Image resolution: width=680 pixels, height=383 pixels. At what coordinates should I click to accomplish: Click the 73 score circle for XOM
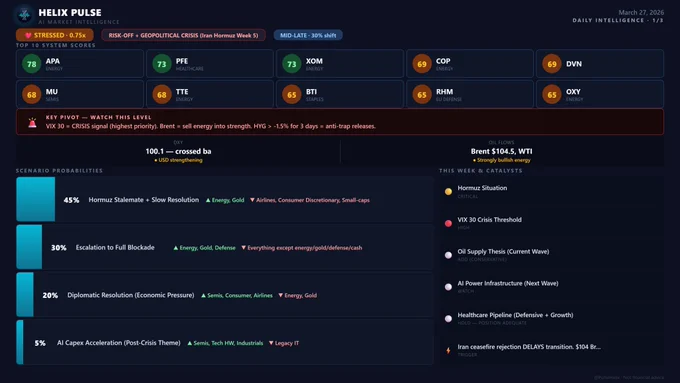click(292, 64)
